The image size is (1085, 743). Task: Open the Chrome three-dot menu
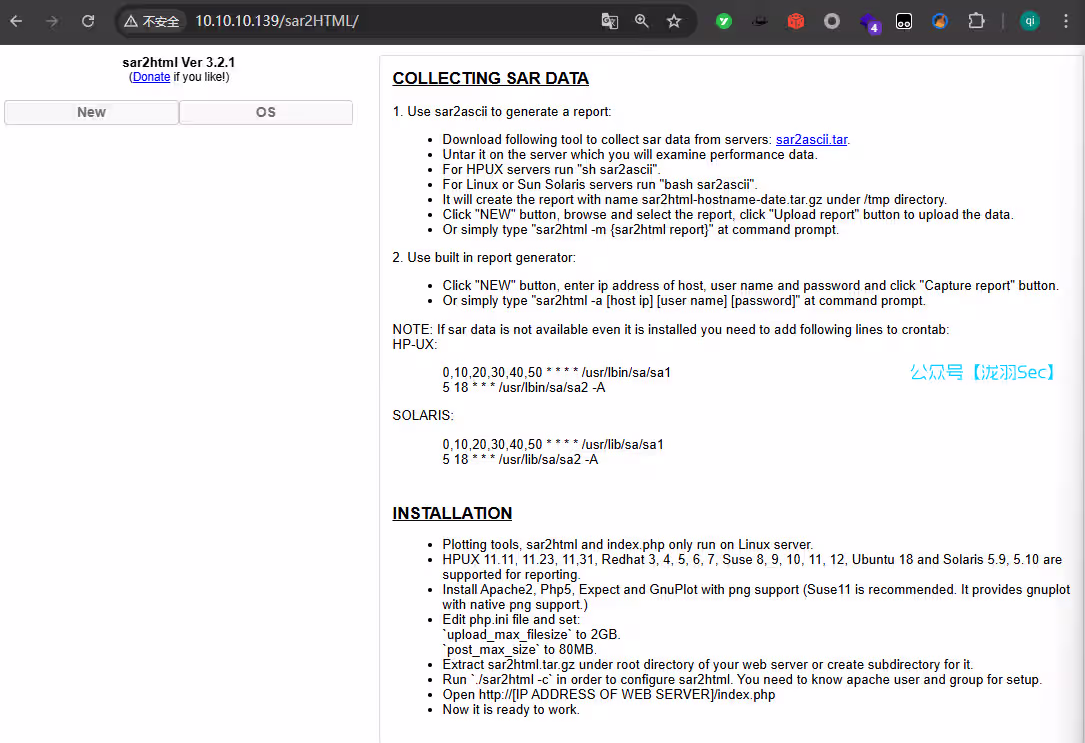click(x=1064, y=21)
